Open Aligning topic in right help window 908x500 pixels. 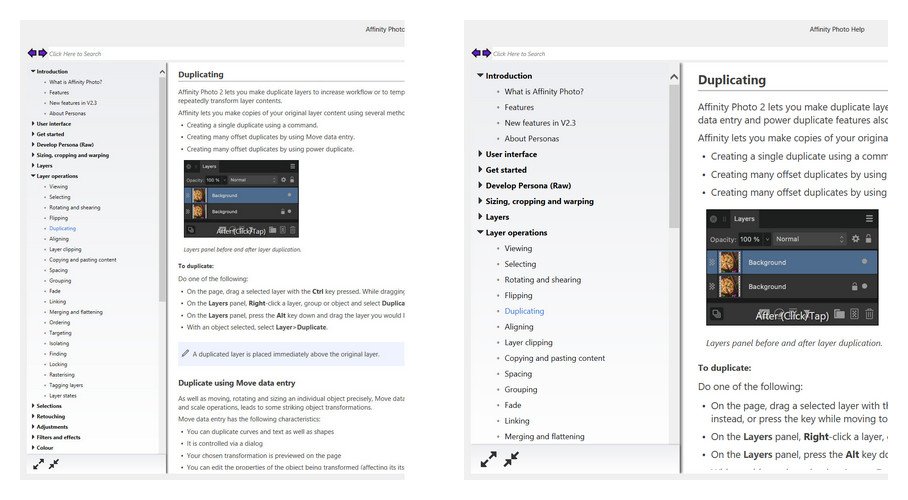pos(519,326)
